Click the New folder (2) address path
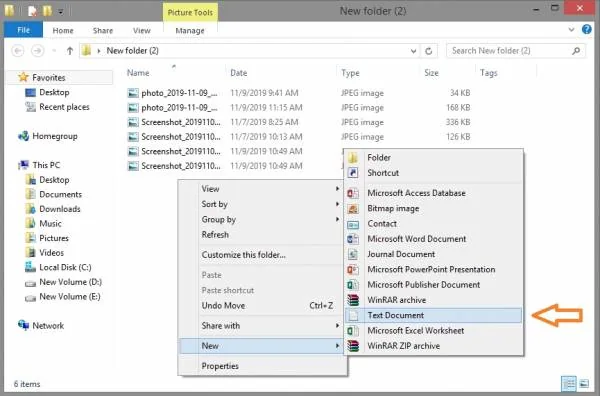600x396 pixels. (132, 51)
